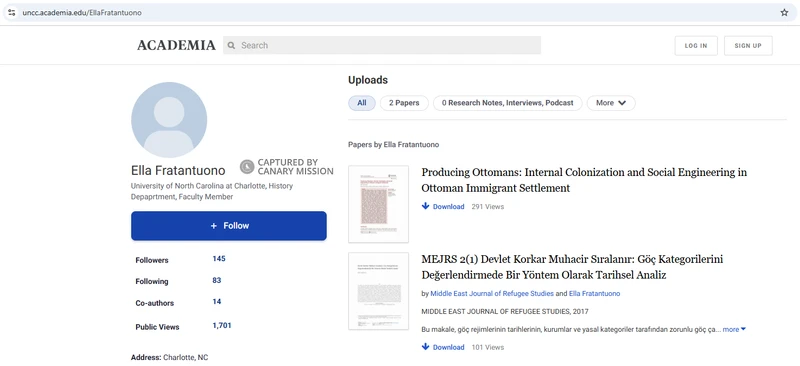Open Middle East Journal of Refugee Studies author link
The height and width of the screenshot is (366, 800).
tap(492, 294)
